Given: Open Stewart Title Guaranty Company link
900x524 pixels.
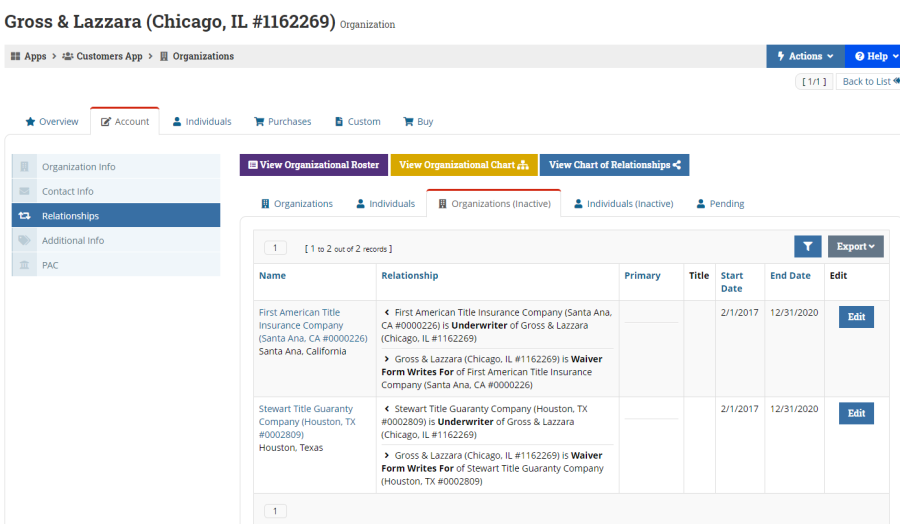Looking at the screenshot, I should [x=307, y=422].
